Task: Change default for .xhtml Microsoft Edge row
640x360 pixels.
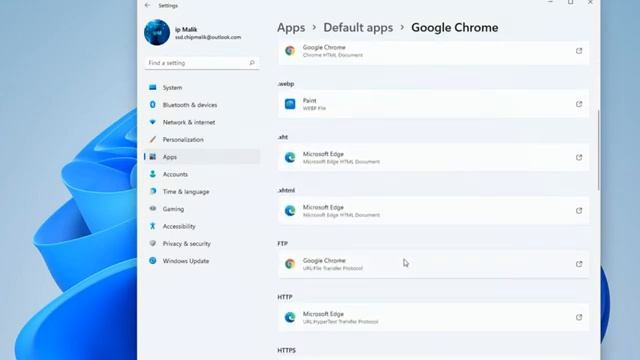Action: 433,211
